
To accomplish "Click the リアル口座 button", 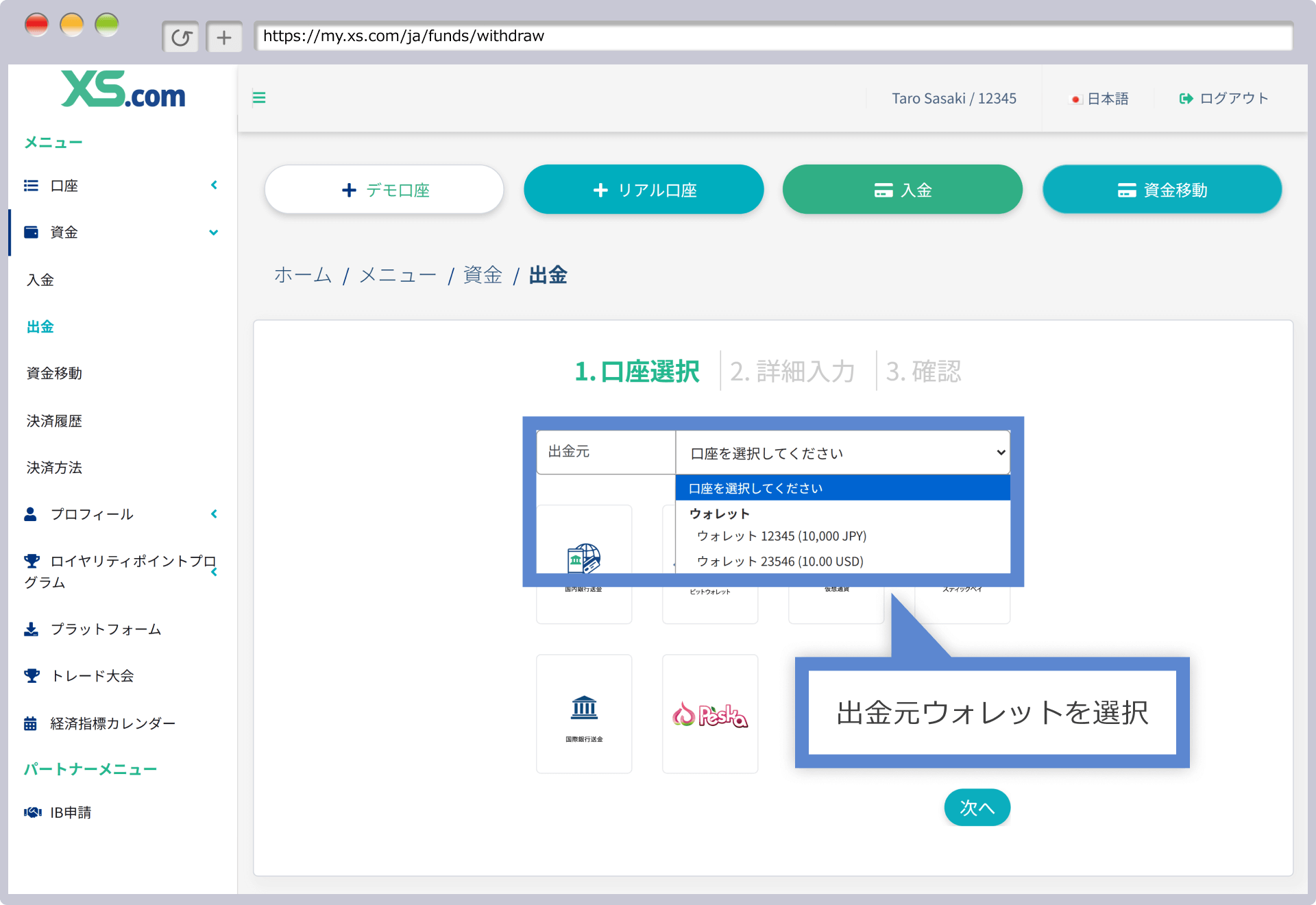I will click(x=644, y=189).
